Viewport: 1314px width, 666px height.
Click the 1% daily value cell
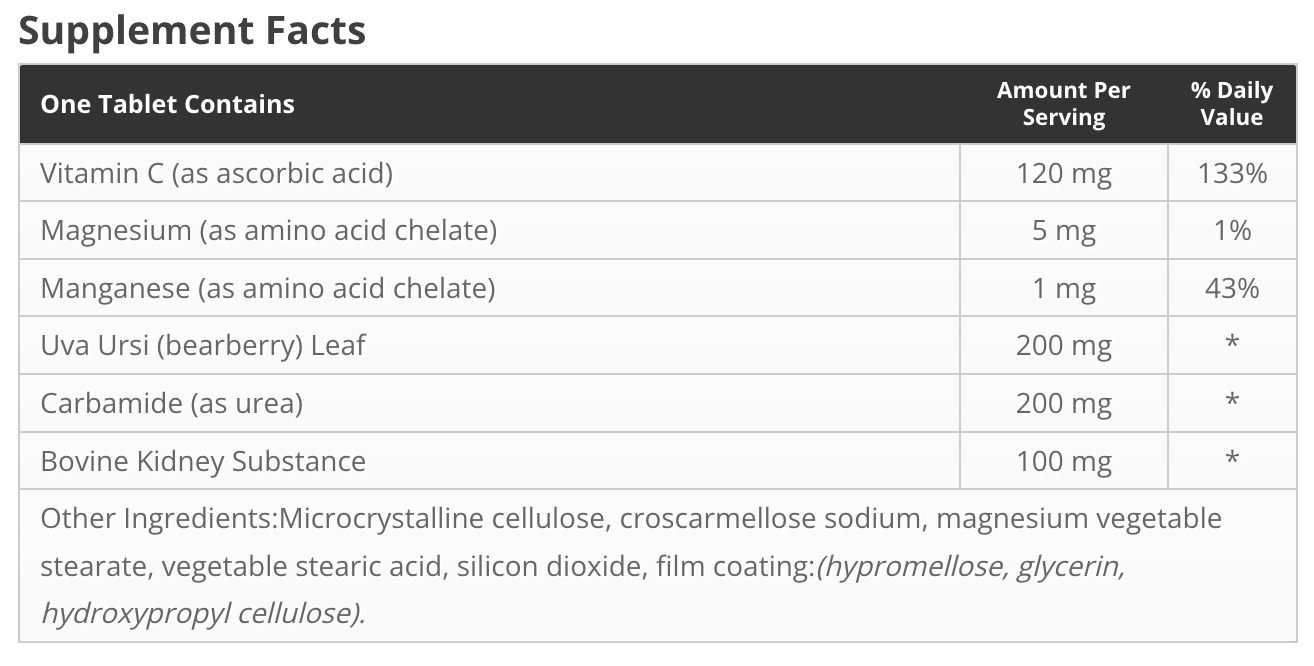1232,231
